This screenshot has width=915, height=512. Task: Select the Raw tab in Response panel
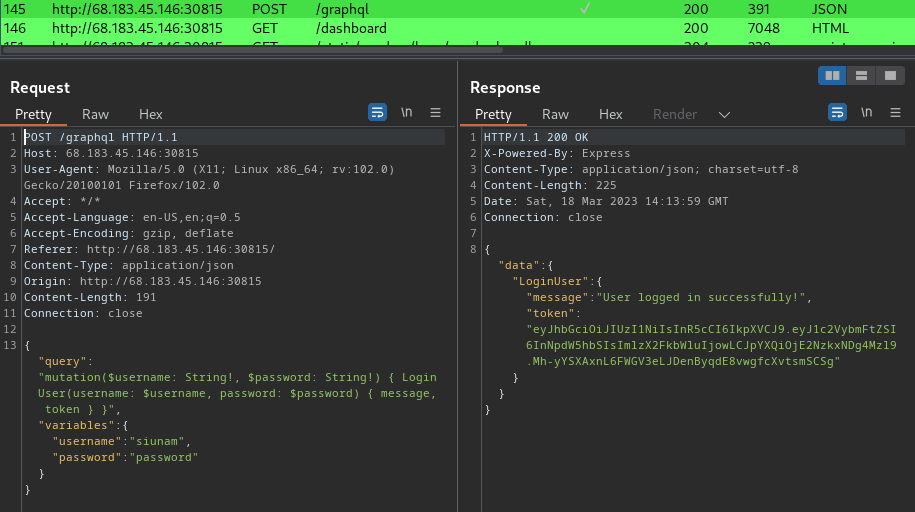[x=555, y=114]
